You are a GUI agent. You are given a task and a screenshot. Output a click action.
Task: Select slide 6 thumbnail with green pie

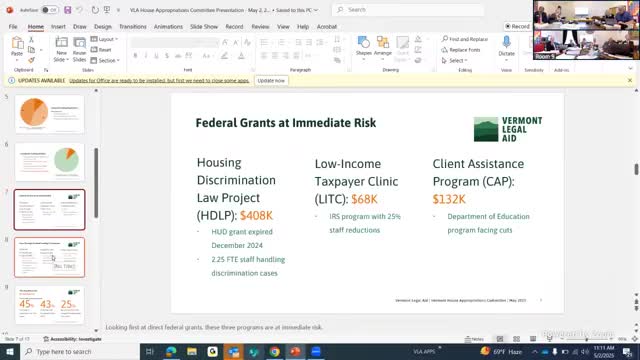tap(49, 162)
